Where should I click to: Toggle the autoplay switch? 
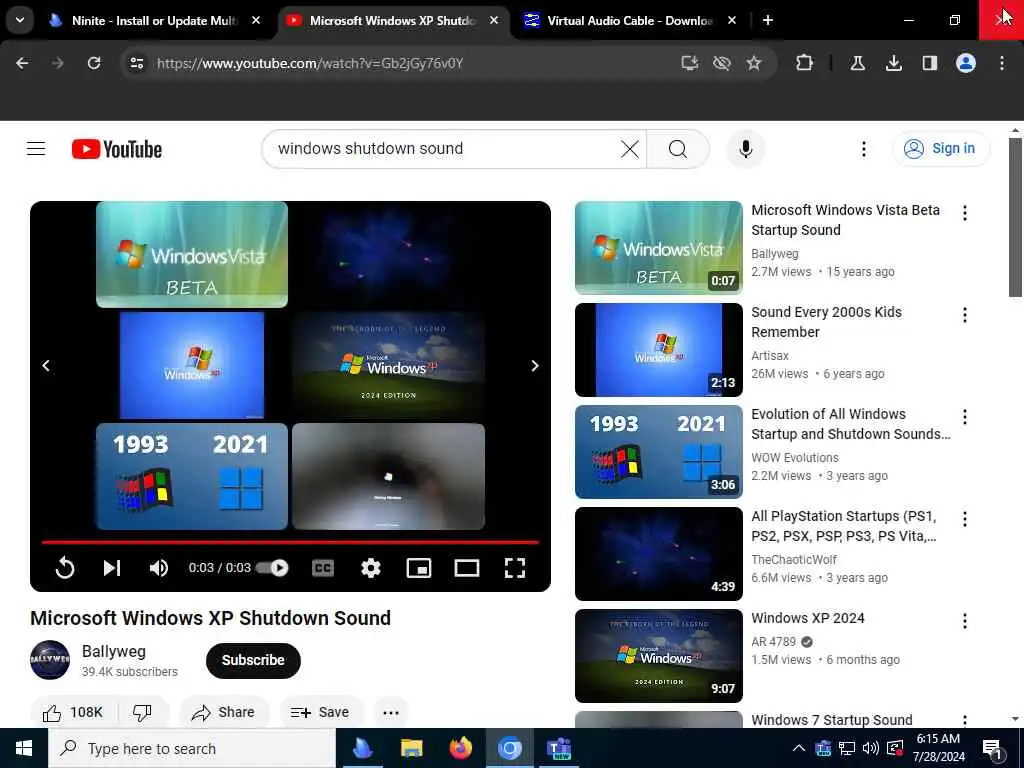point(272,568)
